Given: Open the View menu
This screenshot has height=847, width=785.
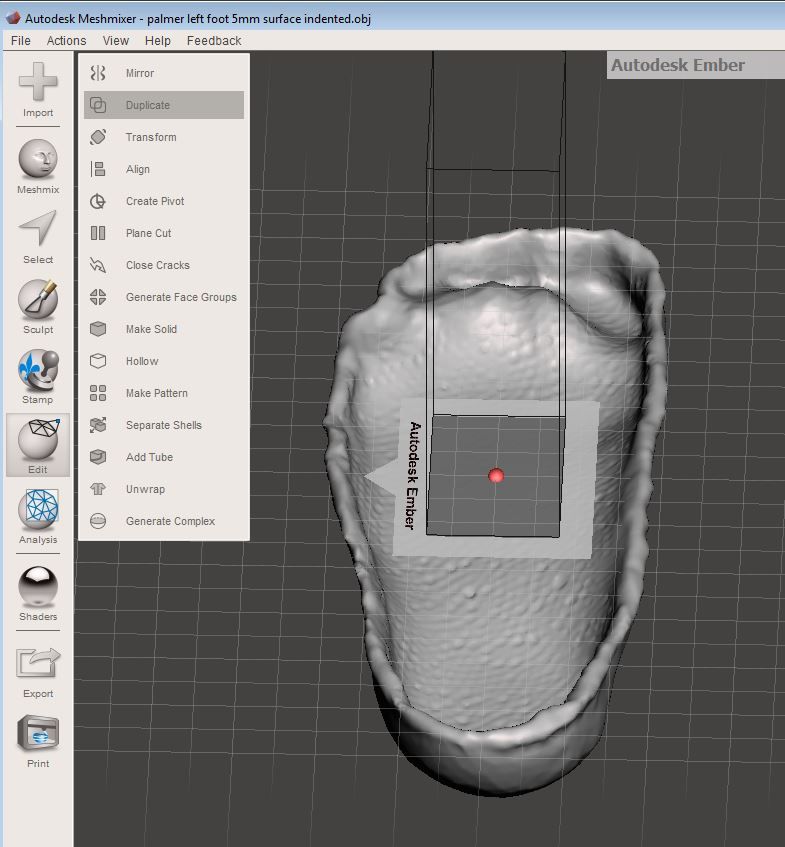Looking at the screenshot, I should click(x=116, y=41).
